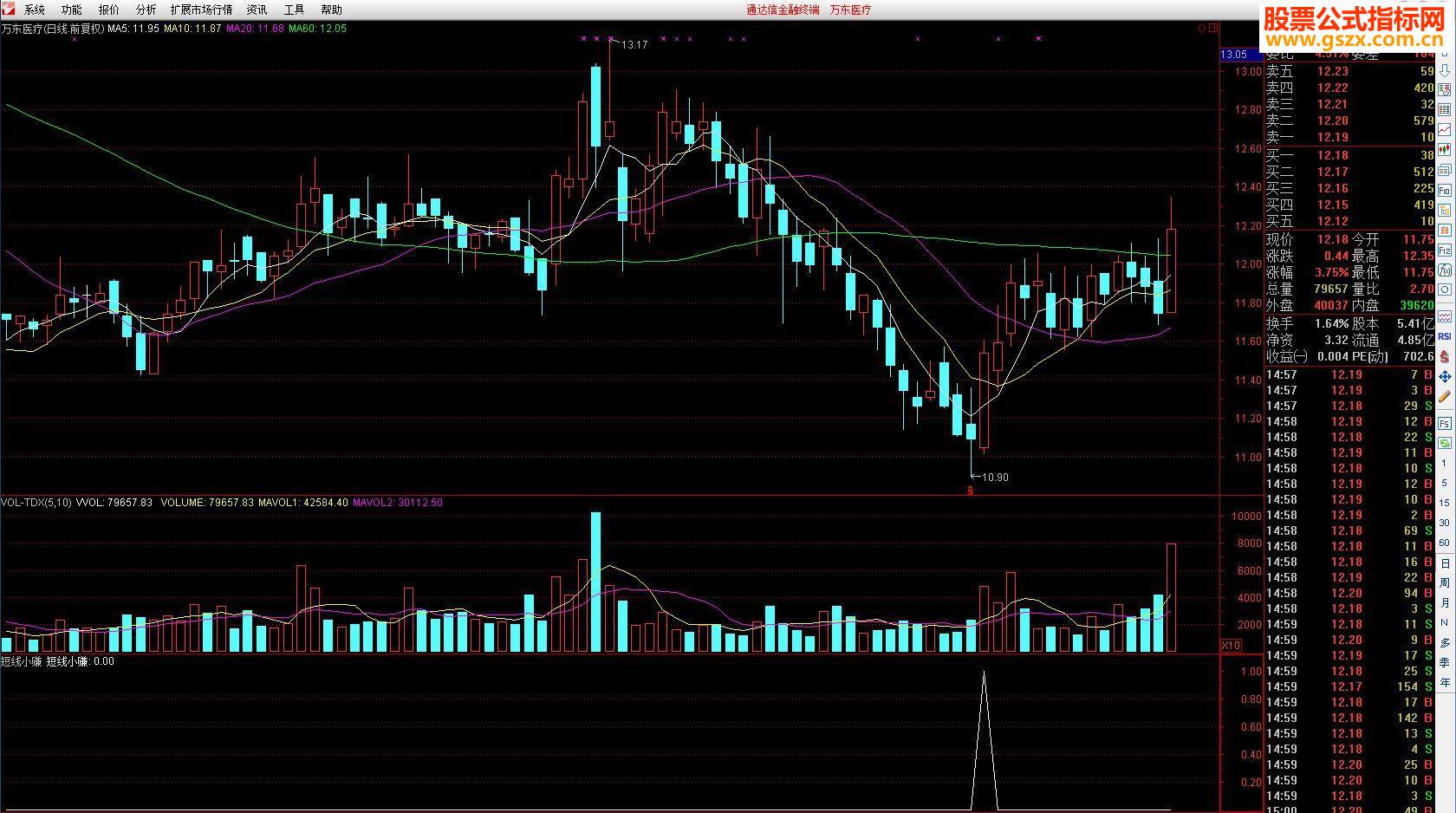Open the 工具 menu
The width and height of the screenshot is (1456, 813).
click(x=295, y=10)
